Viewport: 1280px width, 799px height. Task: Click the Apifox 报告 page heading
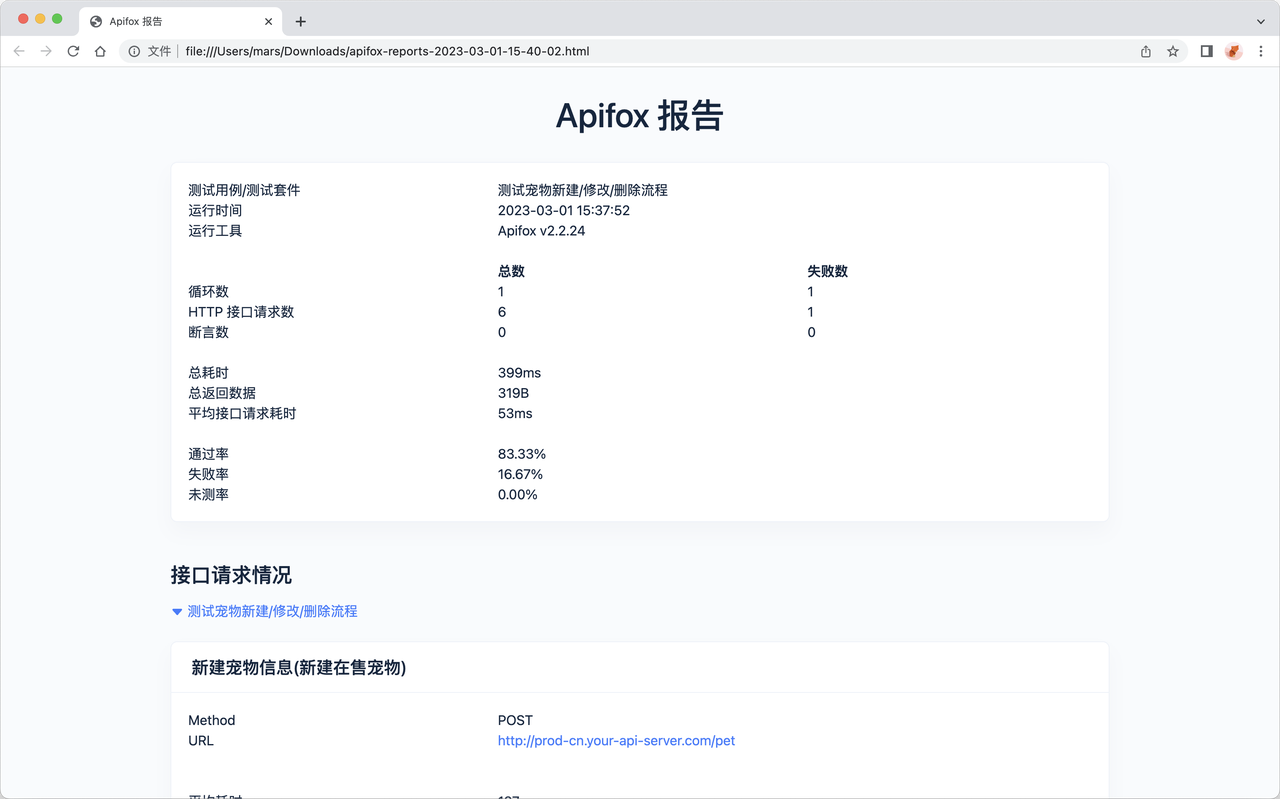(640, 116)
